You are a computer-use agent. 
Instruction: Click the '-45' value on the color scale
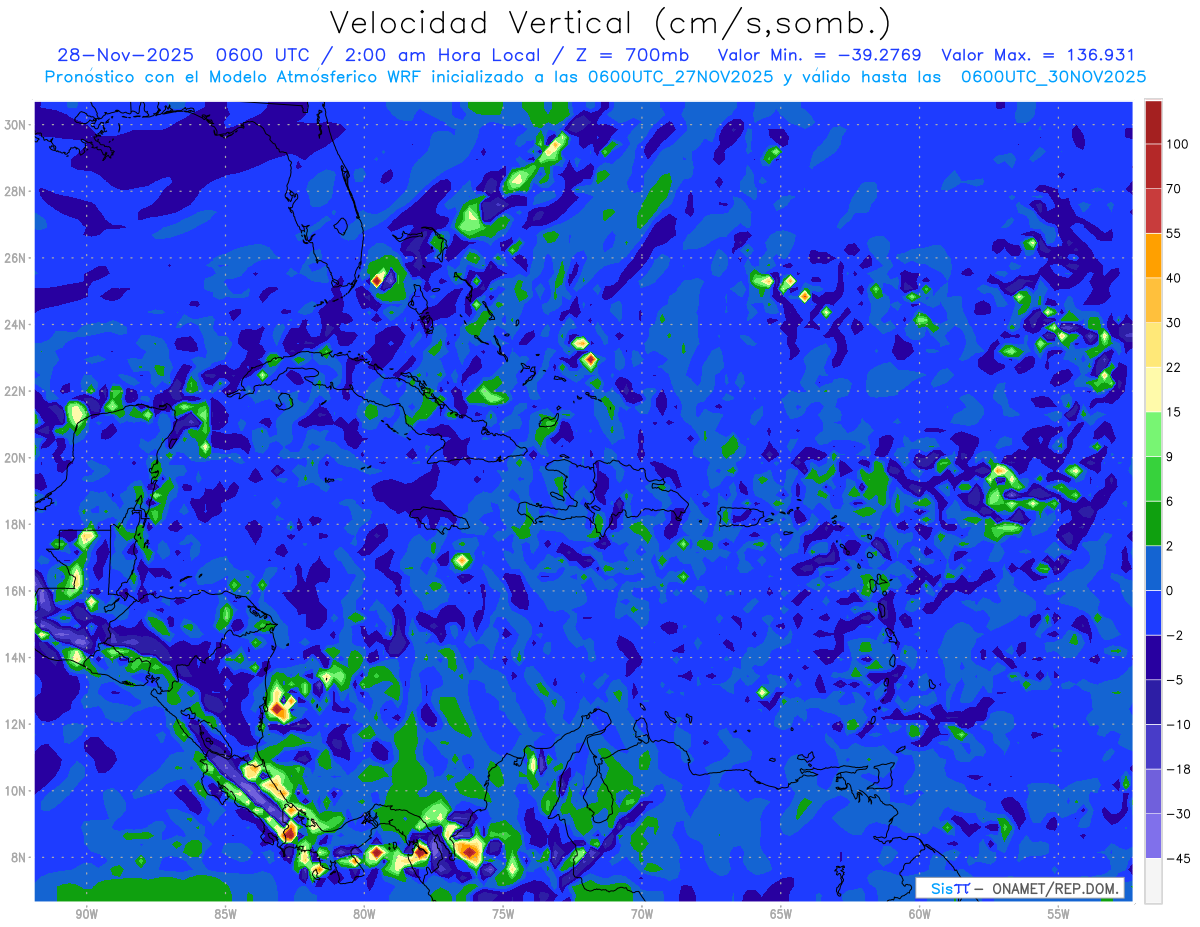pyautogui.click(x=1177, y=858)
